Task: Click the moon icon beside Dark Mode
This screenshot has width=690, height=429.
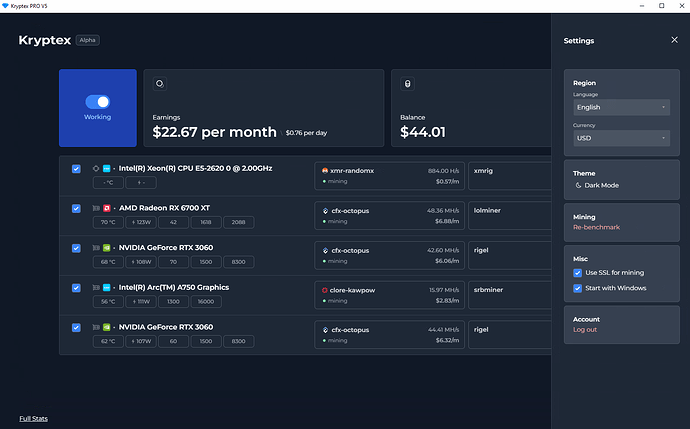Action: [578, 185]
